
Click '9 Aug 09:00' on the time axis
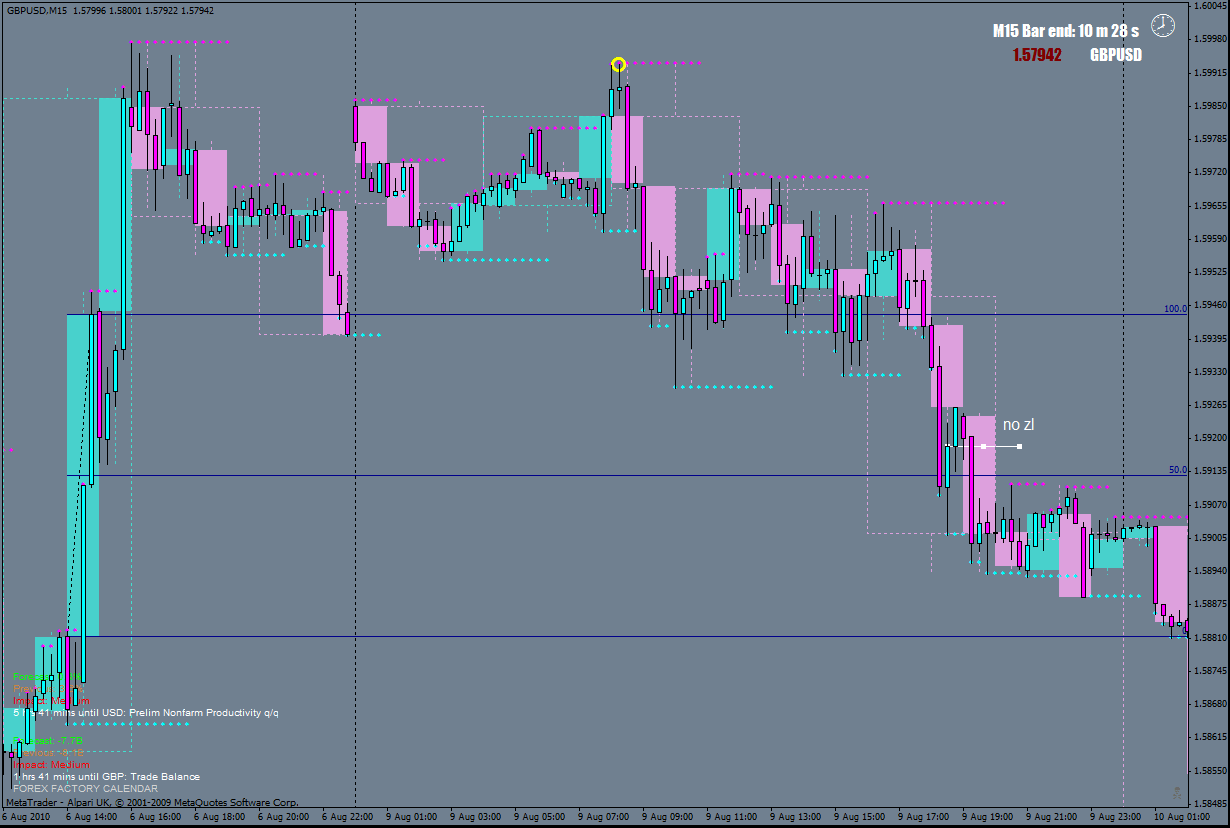667,816
